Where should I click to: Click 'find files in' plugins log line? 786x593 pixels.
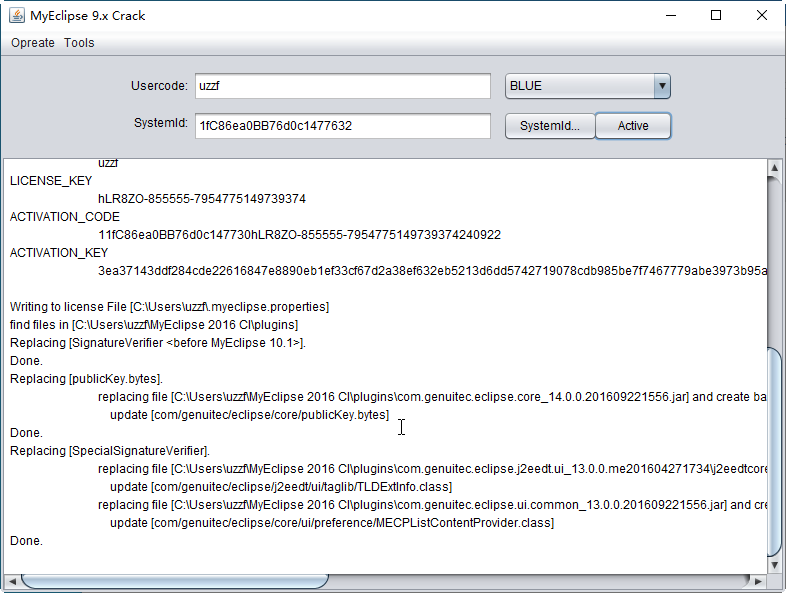pos(154,325)
